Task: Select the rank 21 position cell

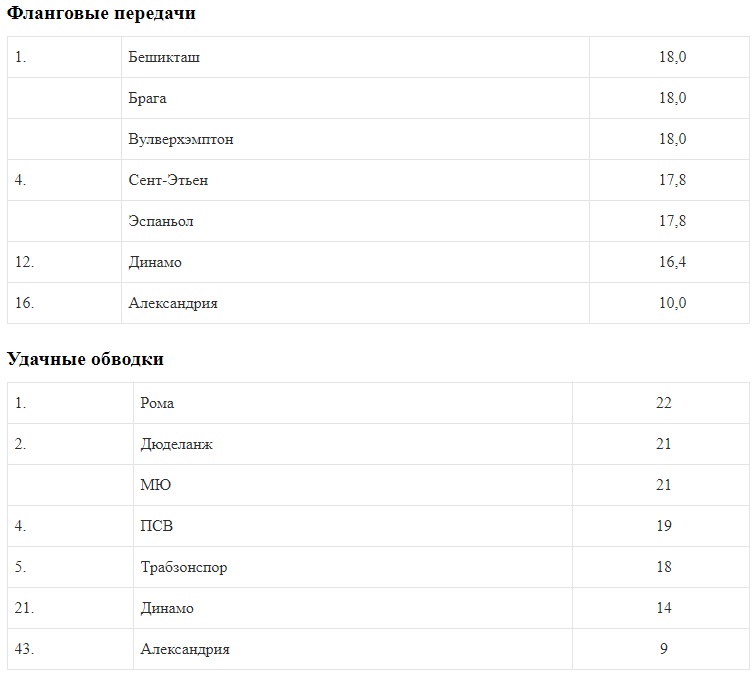Action: click(x=25, y=608)
